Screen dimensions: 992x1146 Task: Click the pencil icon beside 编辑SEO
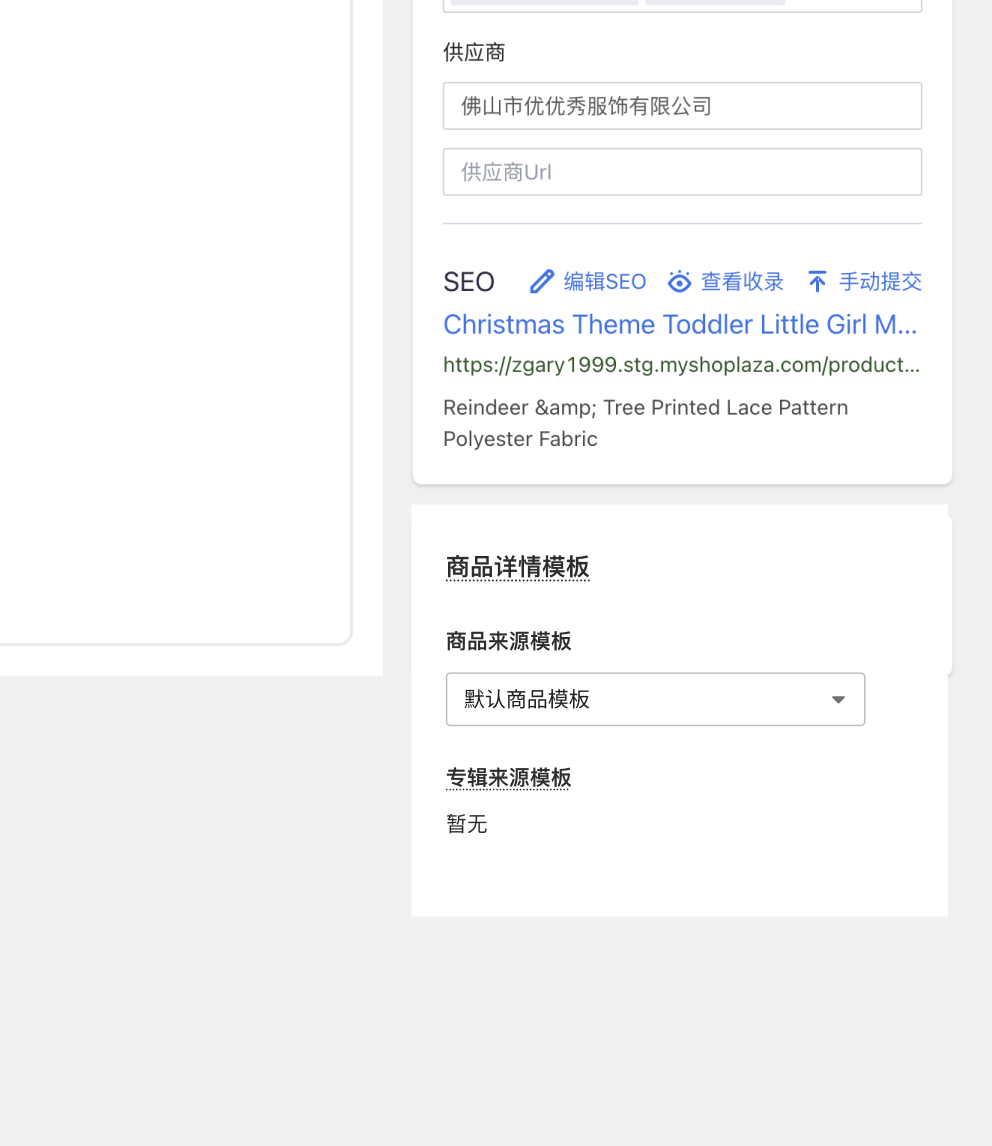(541, 282)
